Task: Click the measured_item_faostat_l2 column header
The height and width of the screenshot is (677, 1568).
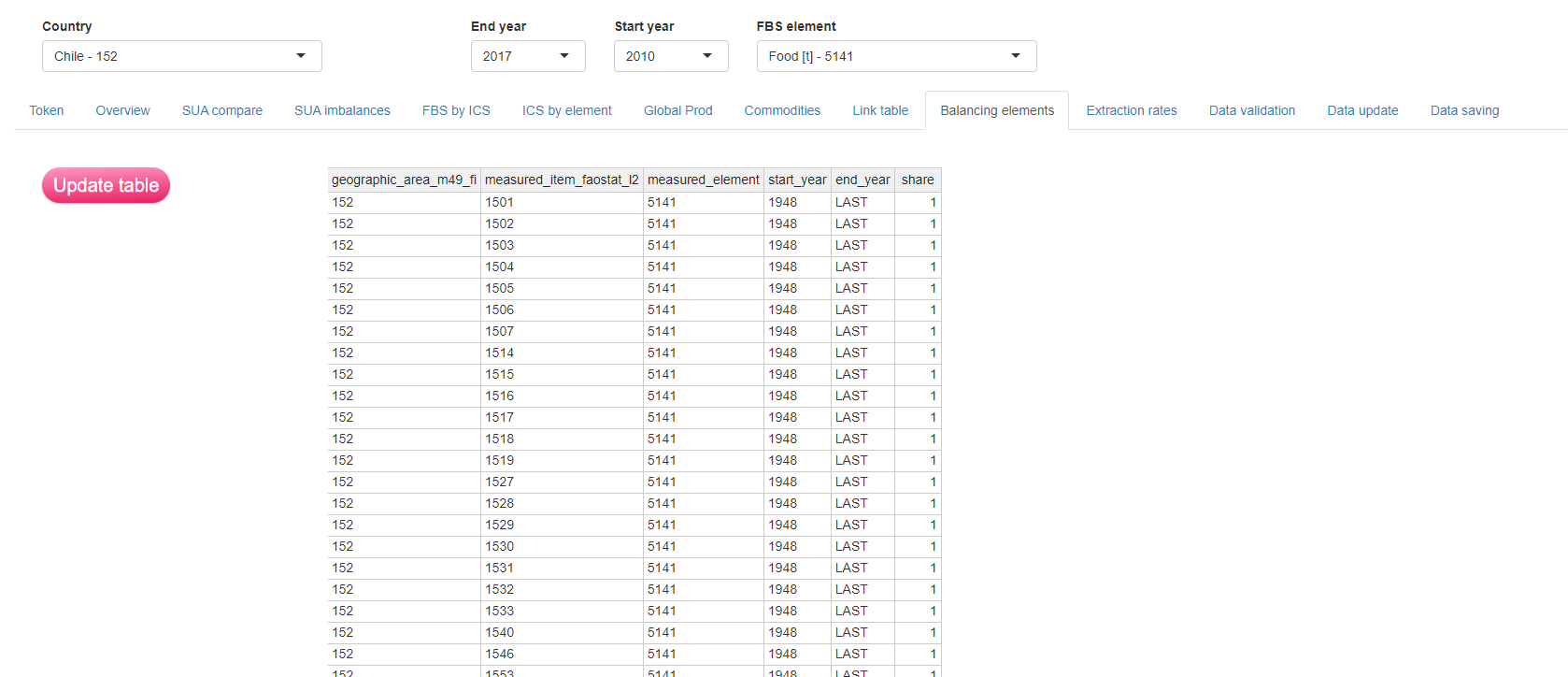Action: tap(562, 180)
